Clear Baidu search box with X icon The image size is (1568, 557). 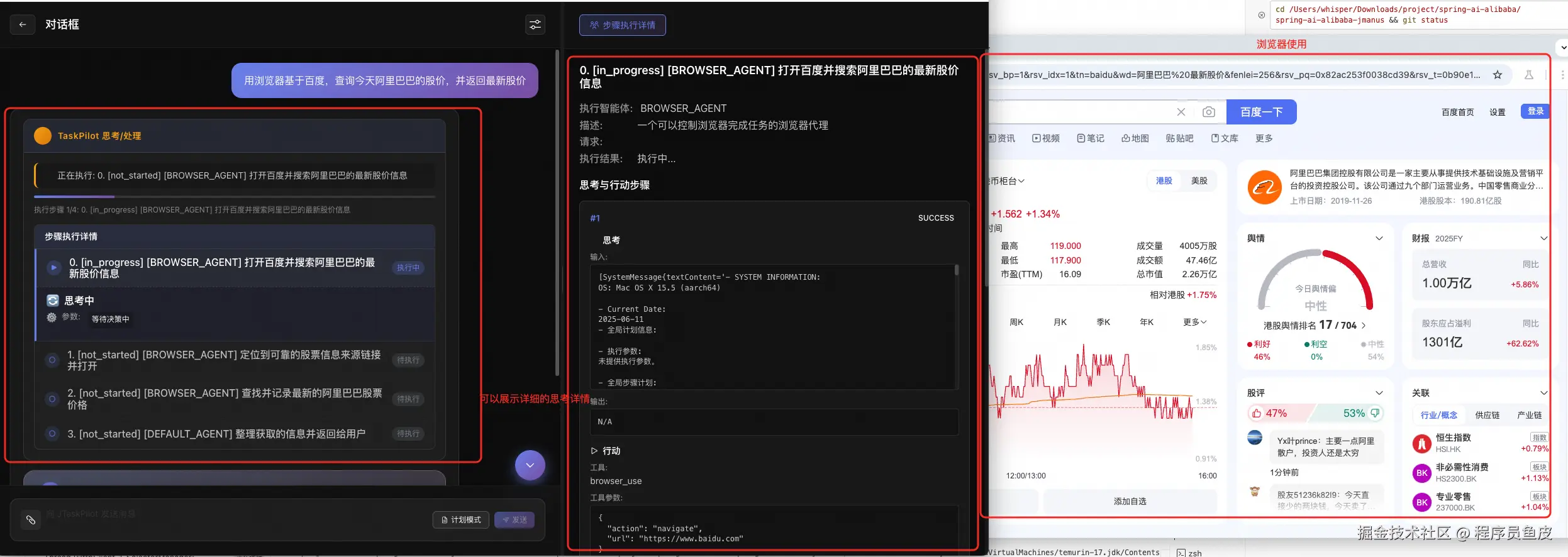1181,112
